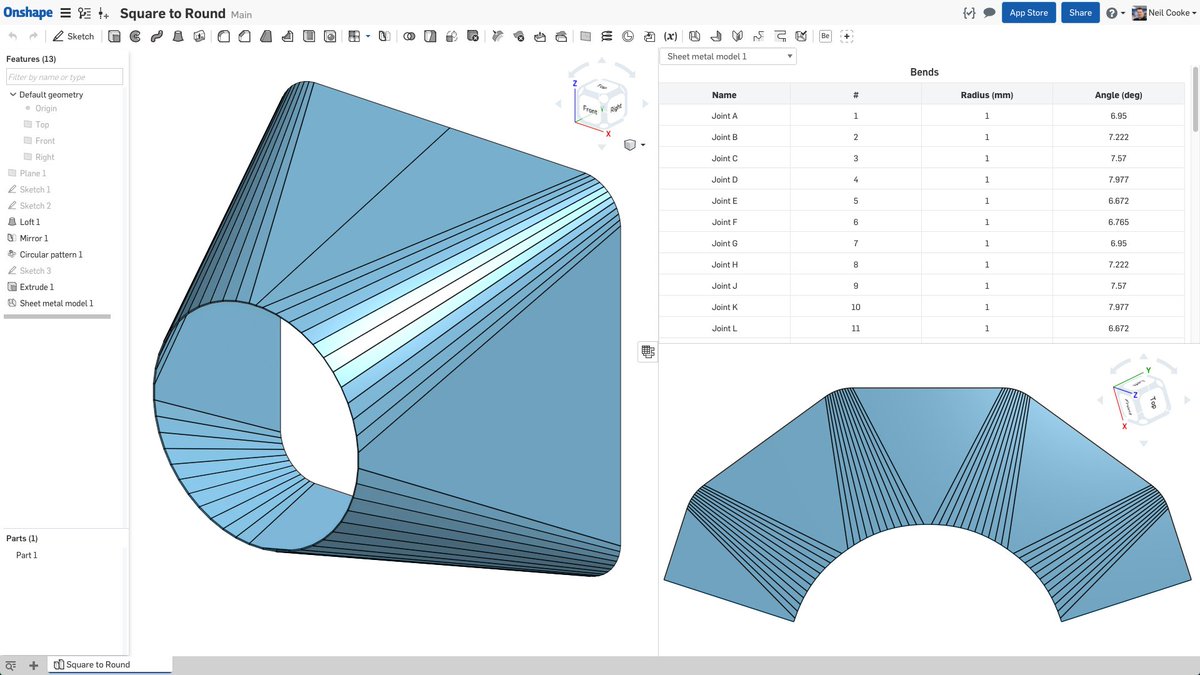
Task: Select Part 1 in parts list
Action: point(26,555)
